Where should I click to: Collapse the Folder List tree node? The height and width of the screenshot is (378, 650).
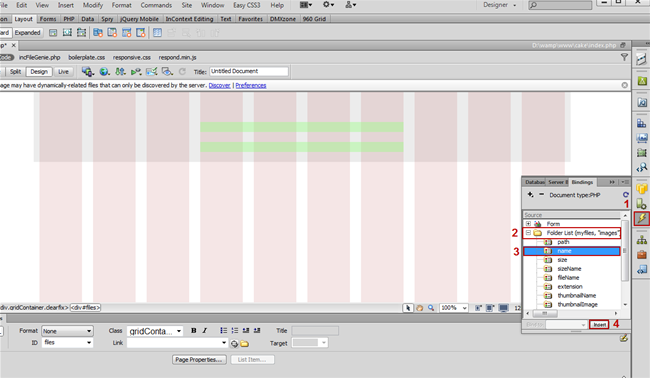(529, 233)
